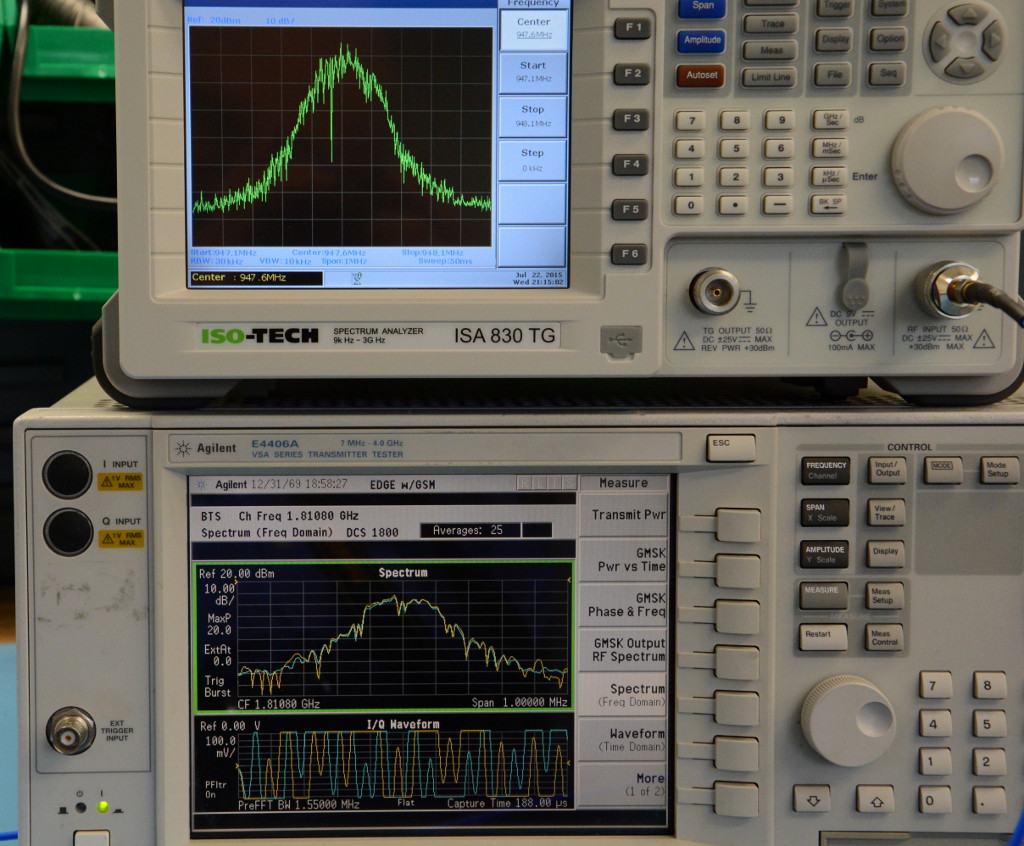
Task: Push the Meas button on the ISO-TECH
Action: coord(771,50)
